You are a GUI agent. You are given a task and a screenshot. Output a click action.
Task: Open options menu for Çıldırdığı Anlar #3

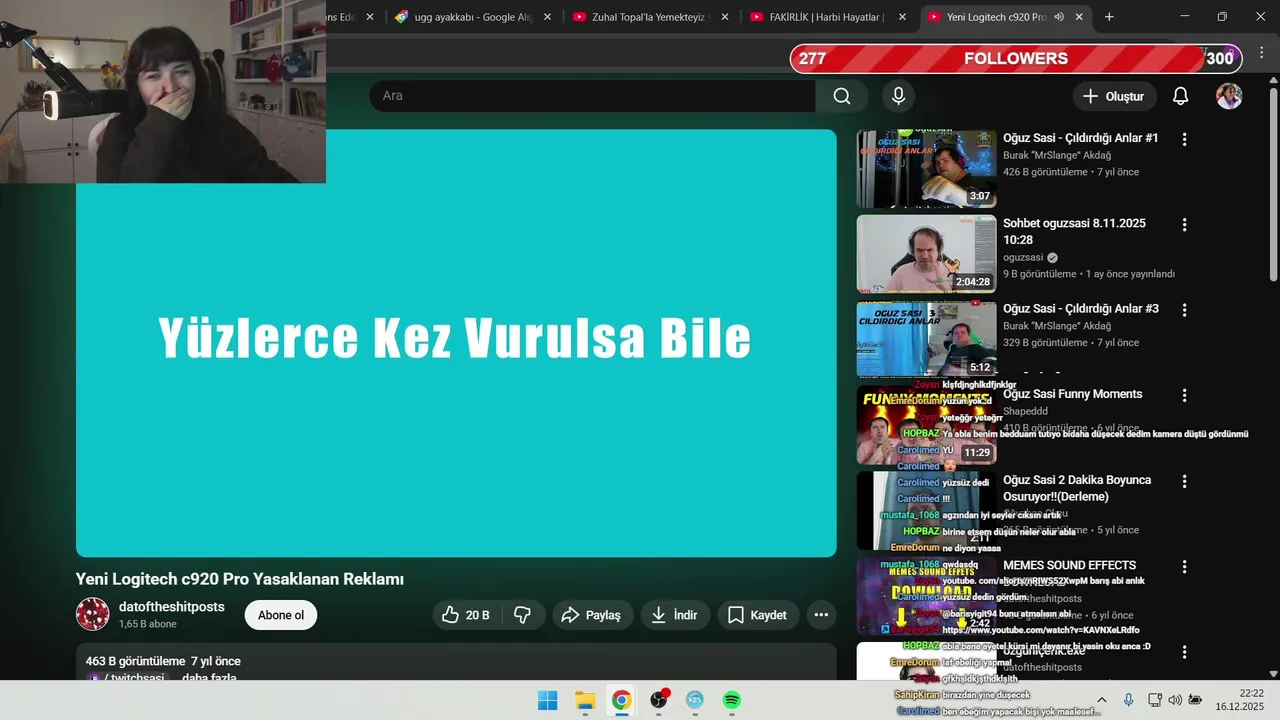(1184, 311)
